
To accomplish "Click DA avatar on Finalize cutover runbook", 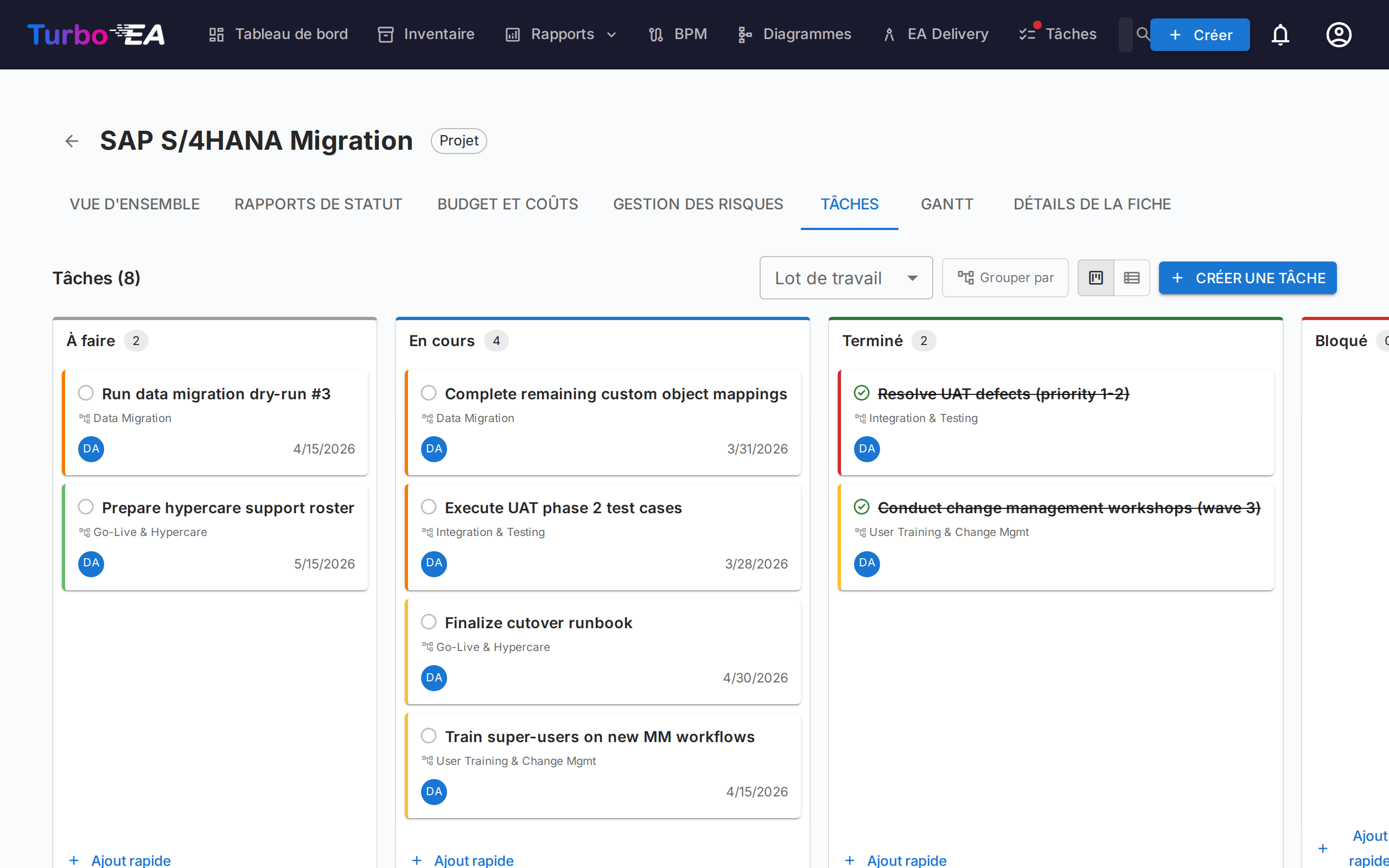I will tap(434, 678).
